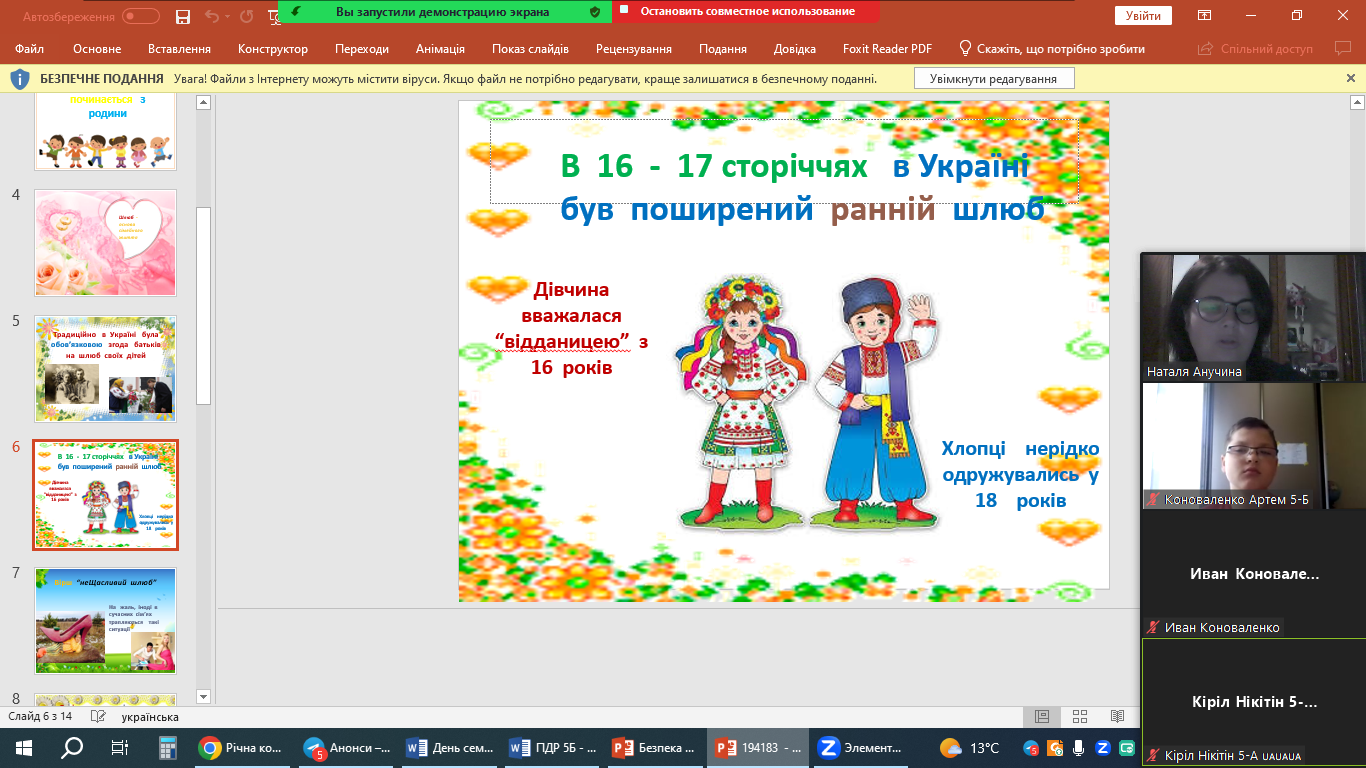Viewport: 1366px width, 768px height.
Task: Click the spell check icon in status bar
Action: pos(98,716)
